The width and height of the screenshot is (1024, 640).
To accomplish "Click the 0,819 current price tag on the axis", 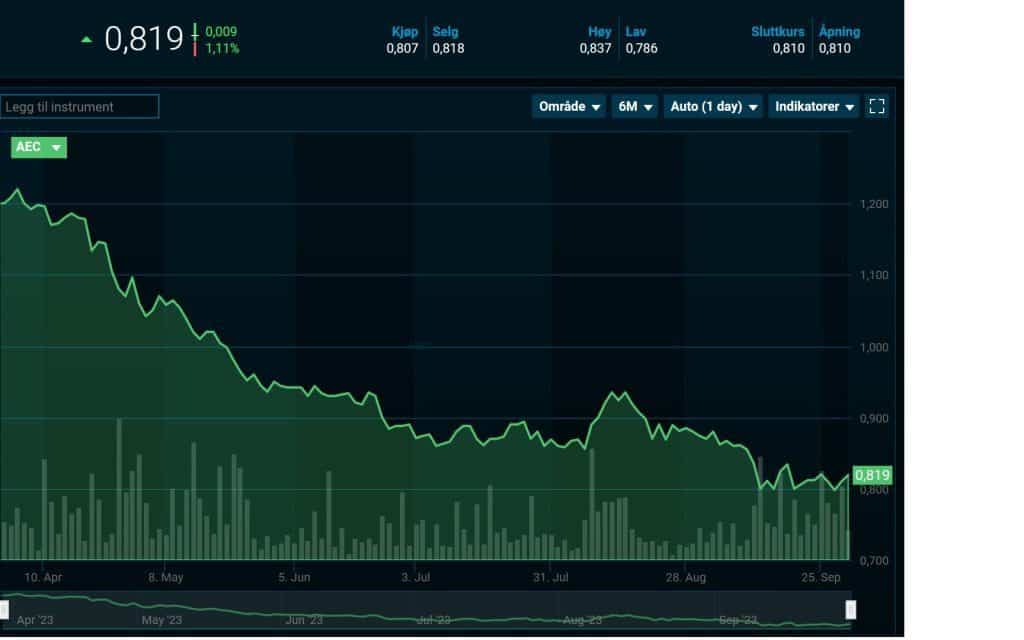I will click(872, 475).
